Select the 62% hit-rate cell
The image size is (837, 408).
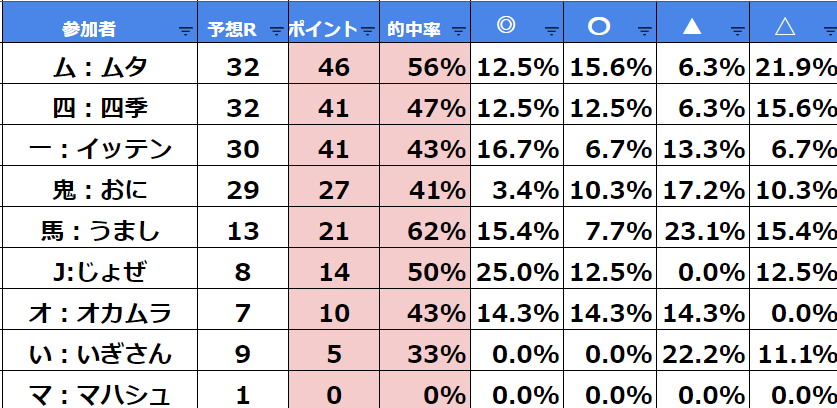pyautogui.click(x=424, y=232)
